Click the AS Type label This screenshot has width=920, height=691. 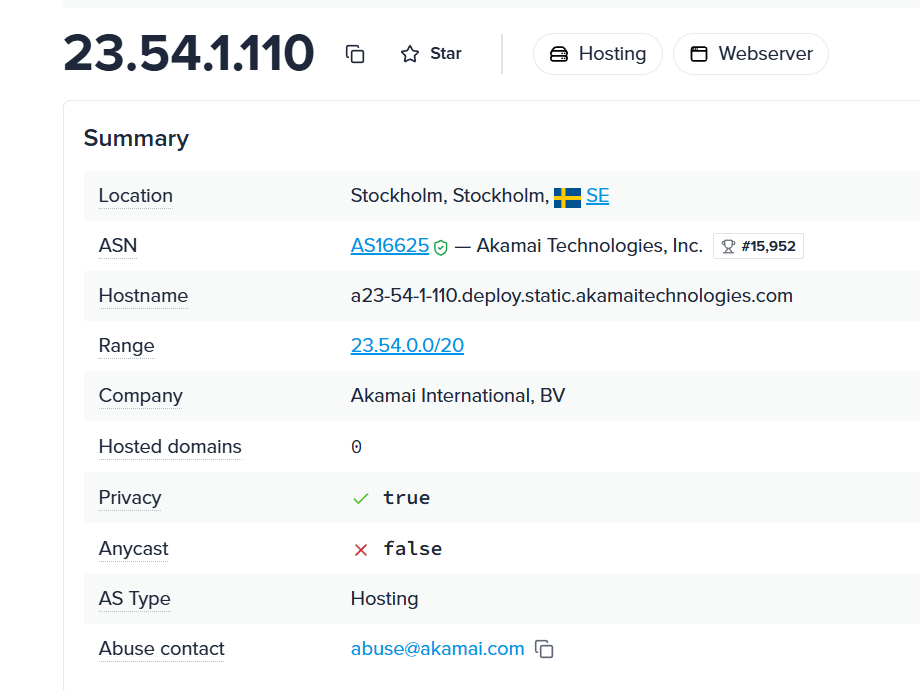click(134, 598)
